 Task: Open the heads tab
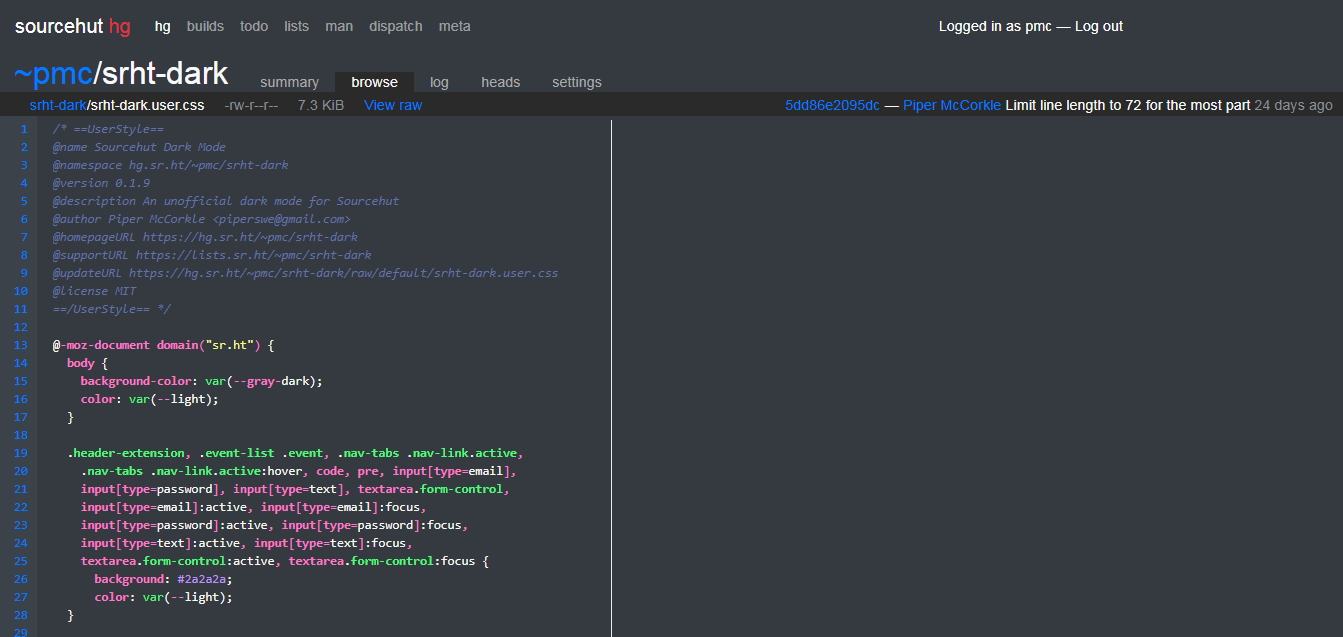click(x=500, y=82)
